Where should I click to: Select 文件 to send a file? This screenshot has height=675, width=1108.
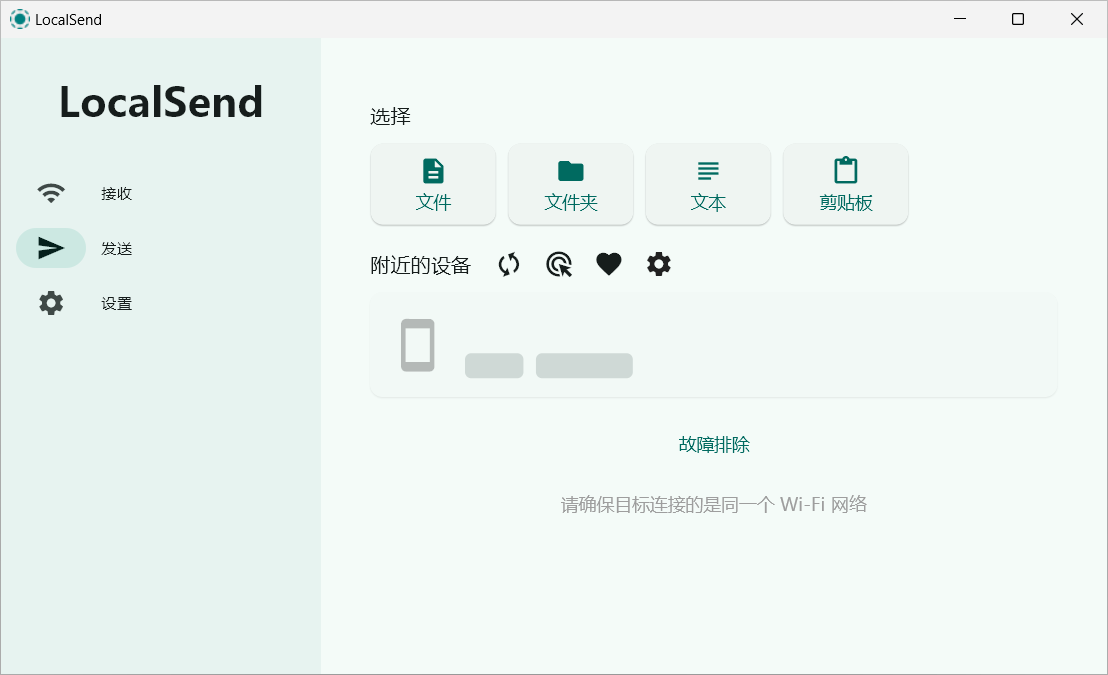tap(433, 184)
